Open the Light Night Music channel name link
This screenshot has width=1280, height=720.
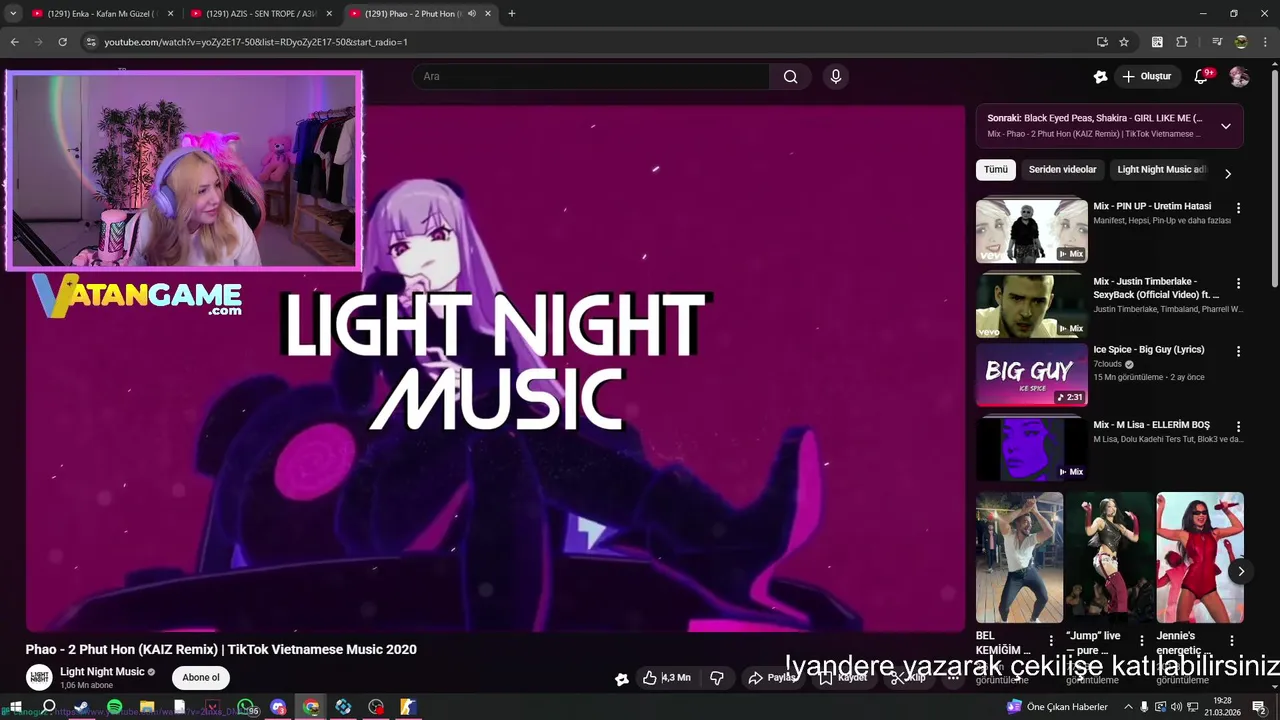[x=102, y=672]
